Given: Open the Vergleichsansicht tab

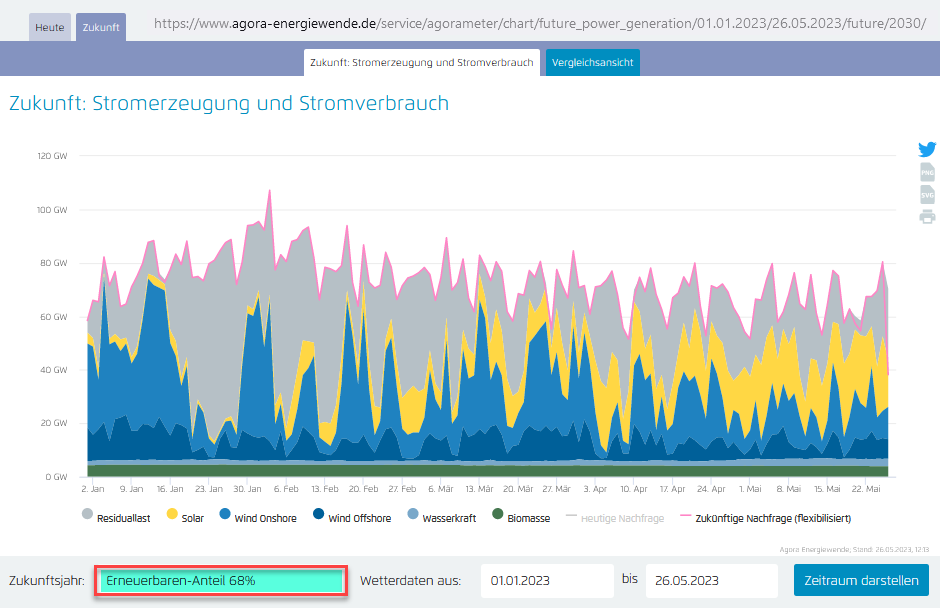Looking at the screenshot, I should pos(592,63).
